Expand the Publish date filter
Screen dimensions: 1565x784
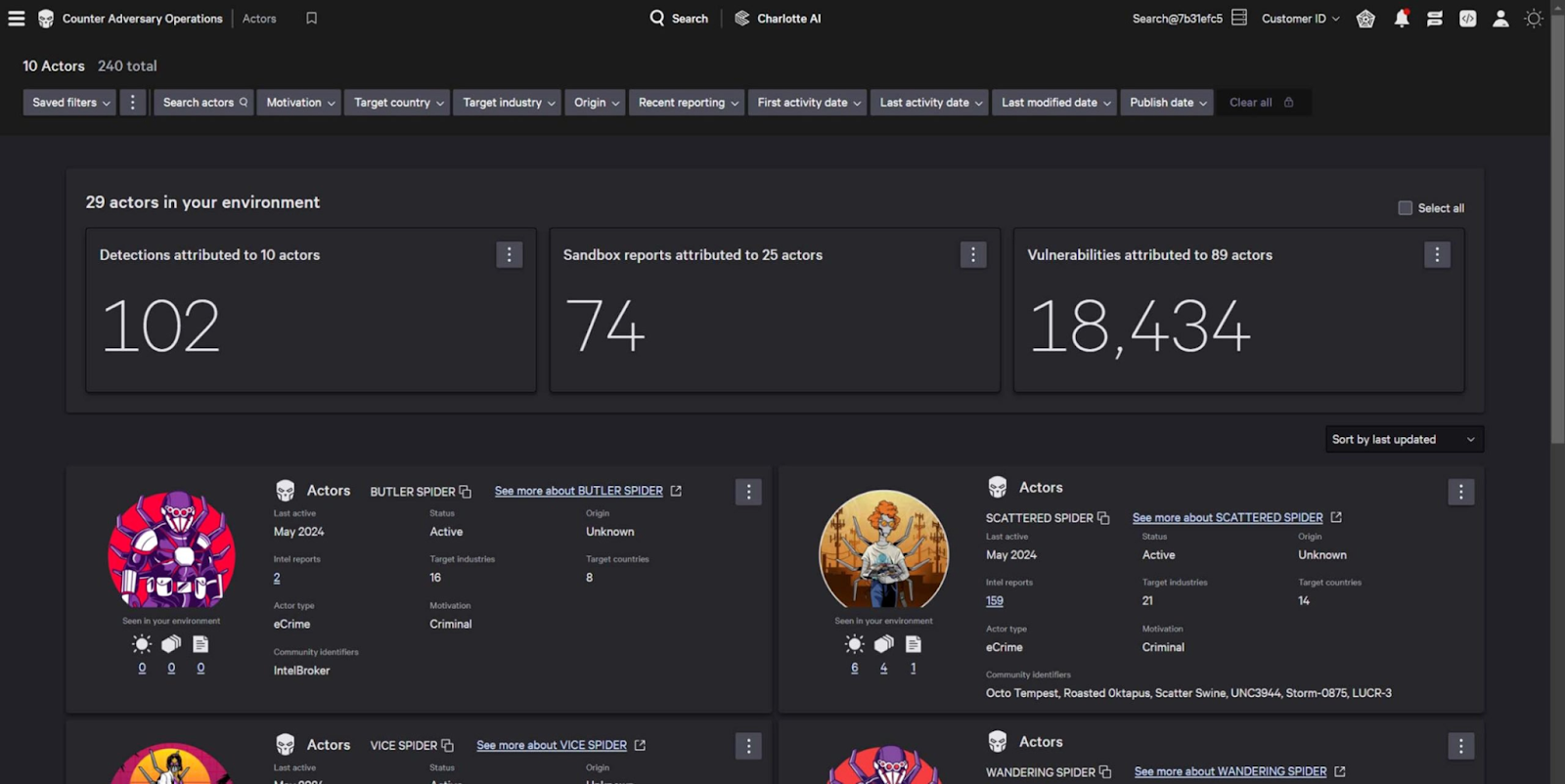[1167, 103]
